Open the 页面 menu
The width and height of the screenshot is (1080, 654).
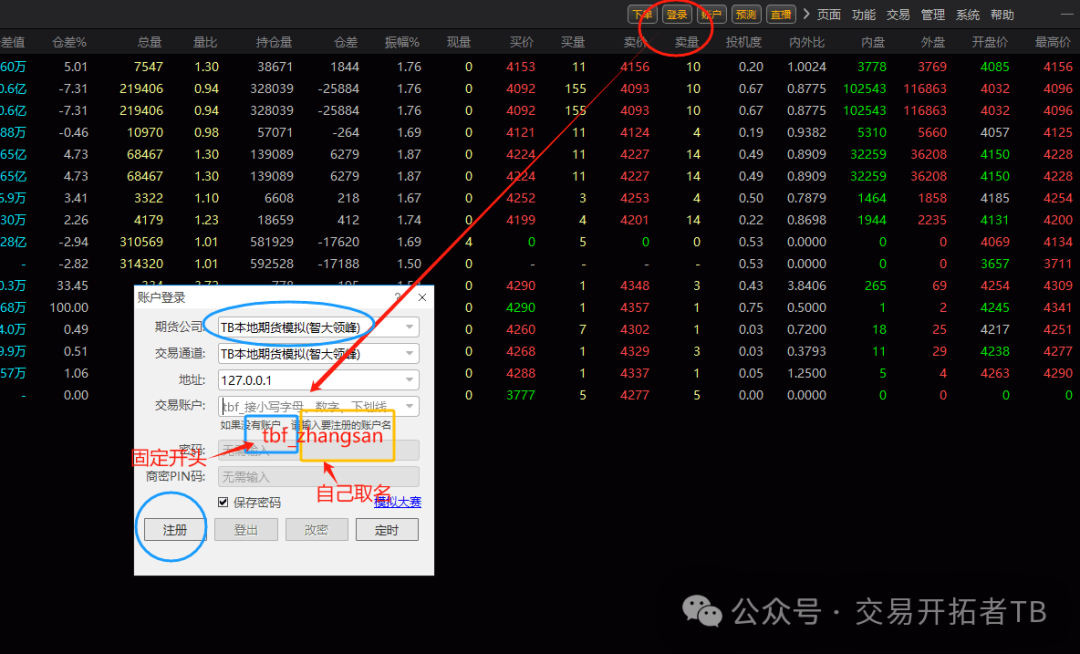pyautogui.click(x=829, y=14)
